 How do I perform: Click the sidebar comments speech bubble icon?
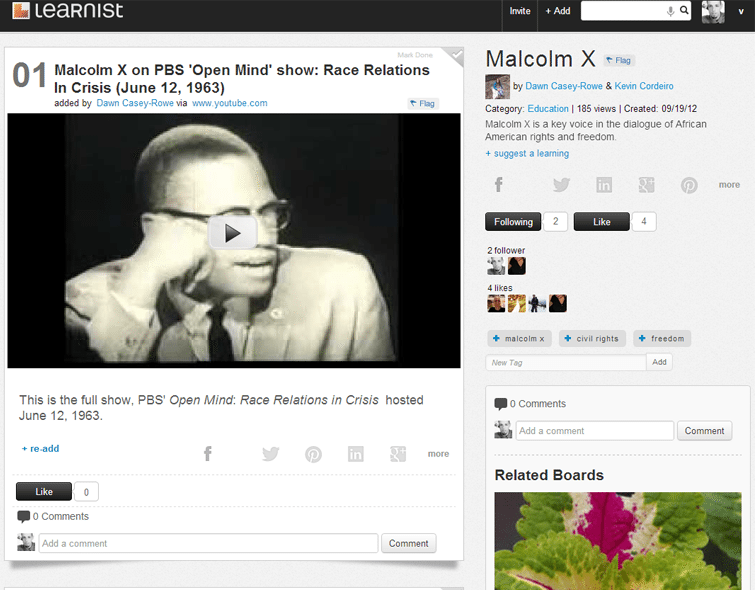coord(501,404)
